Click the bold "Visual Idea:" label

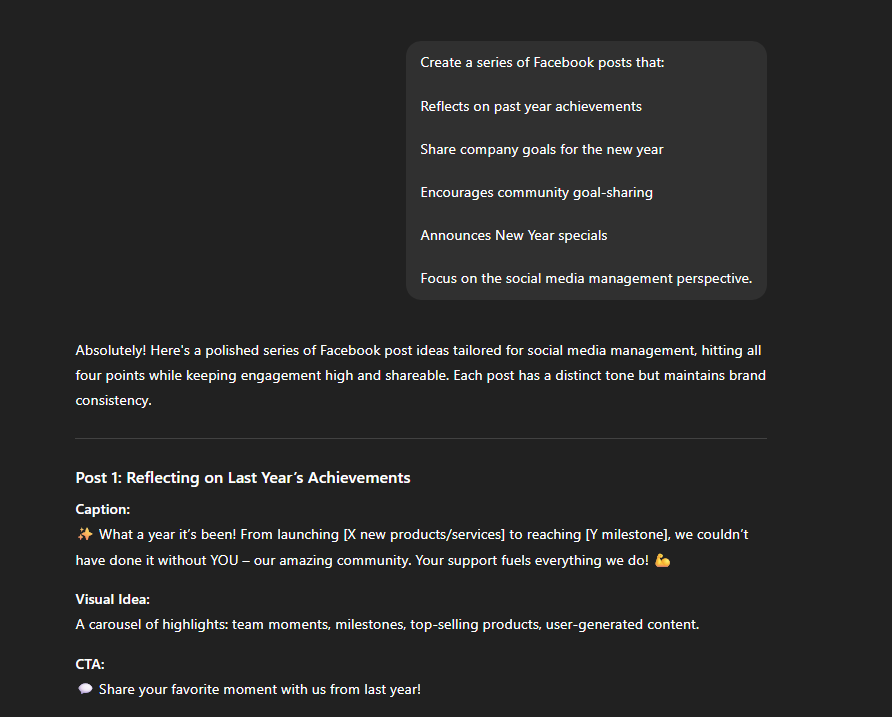113,600
